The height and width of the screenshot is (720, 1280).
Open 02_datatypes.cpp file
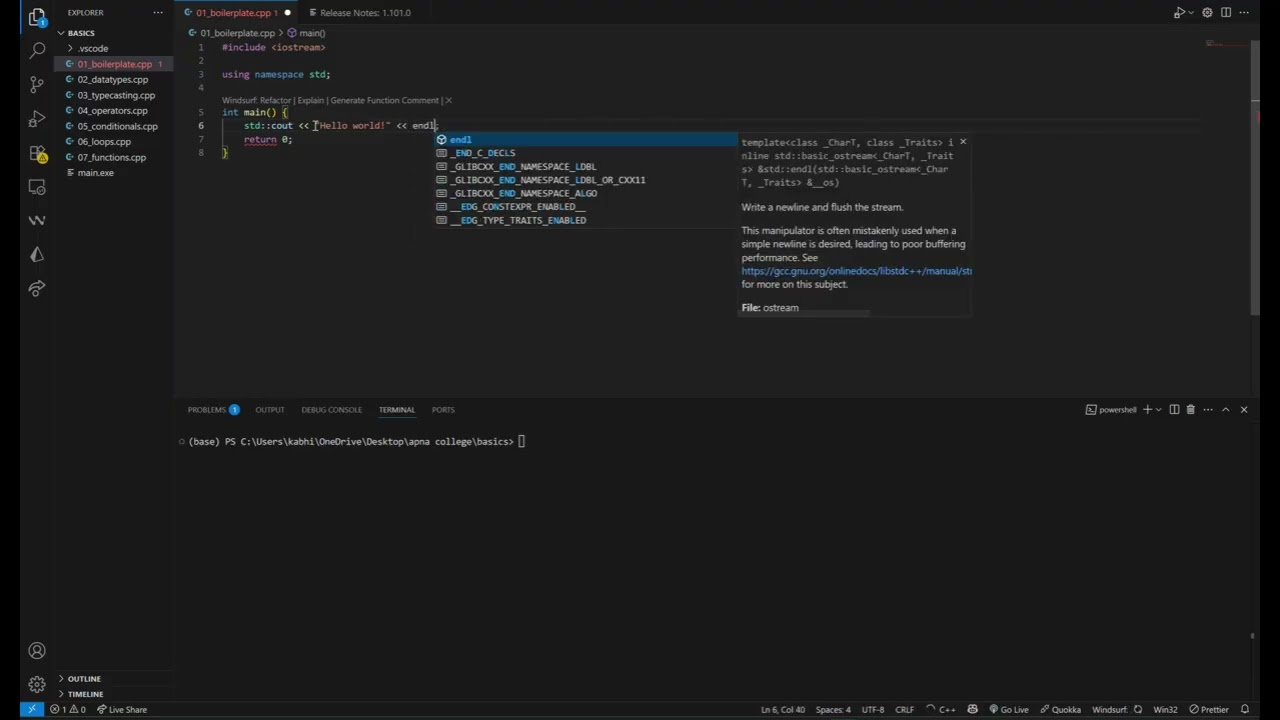[113, 79]
